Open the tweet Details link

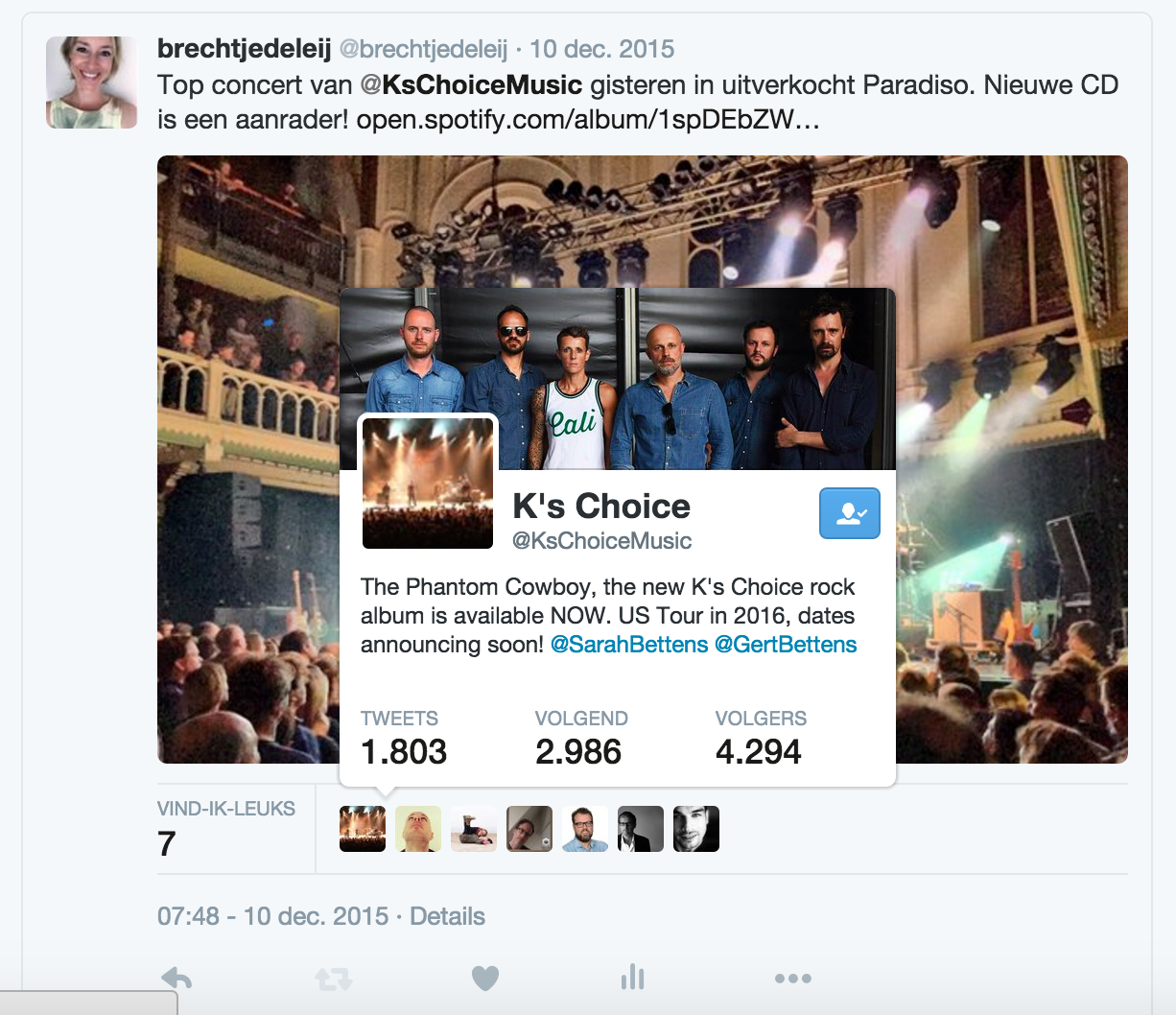pos(447,916)
